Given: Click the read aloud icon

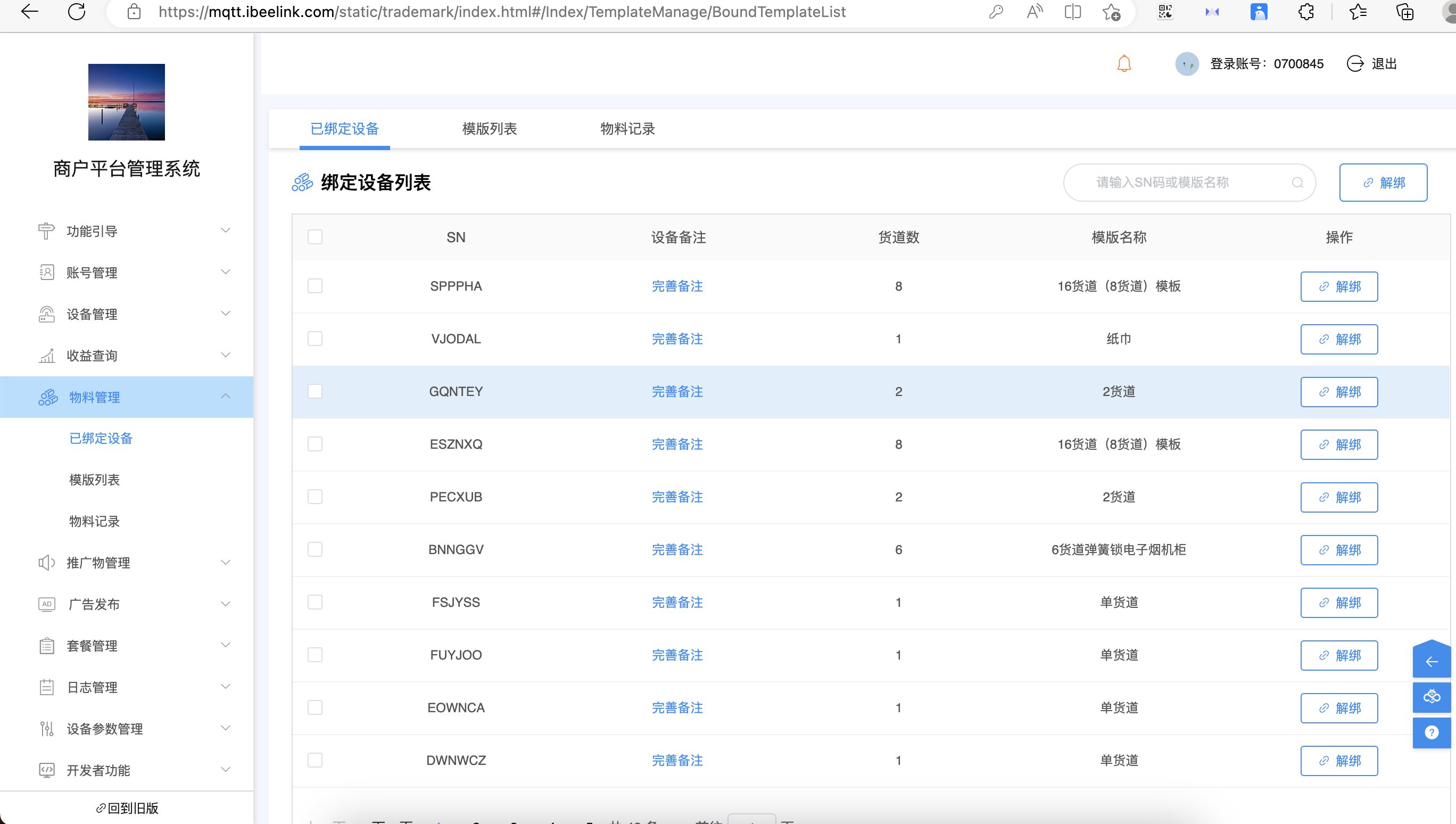Looking at the screenshot, I should (x=1035, y=12).
